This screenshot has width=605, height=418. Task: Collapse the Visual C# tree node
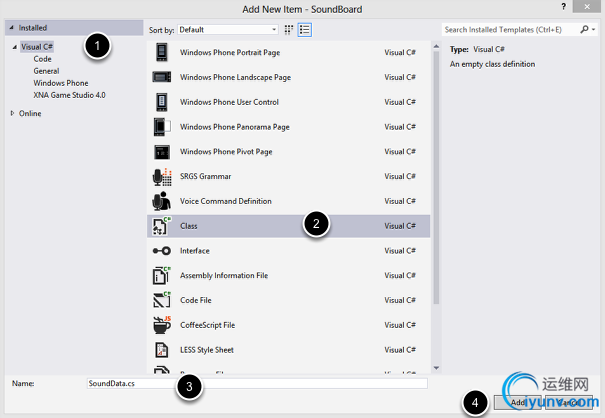(x=14, y=47)
